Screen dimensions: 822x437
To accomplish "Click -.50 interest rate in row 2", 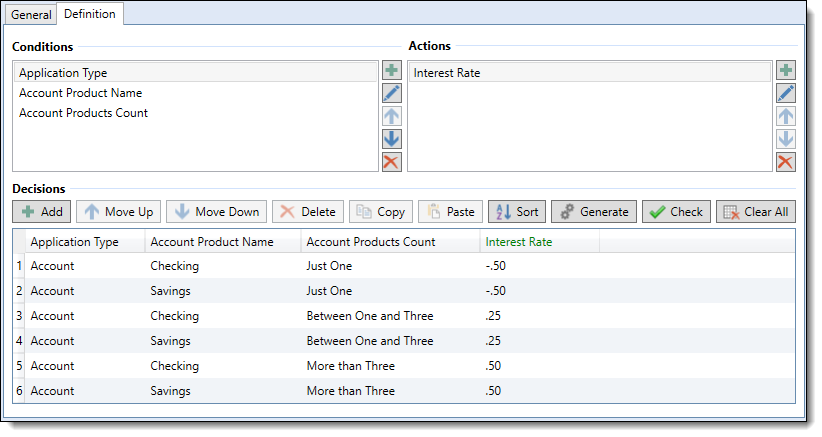I will point(495,291).
